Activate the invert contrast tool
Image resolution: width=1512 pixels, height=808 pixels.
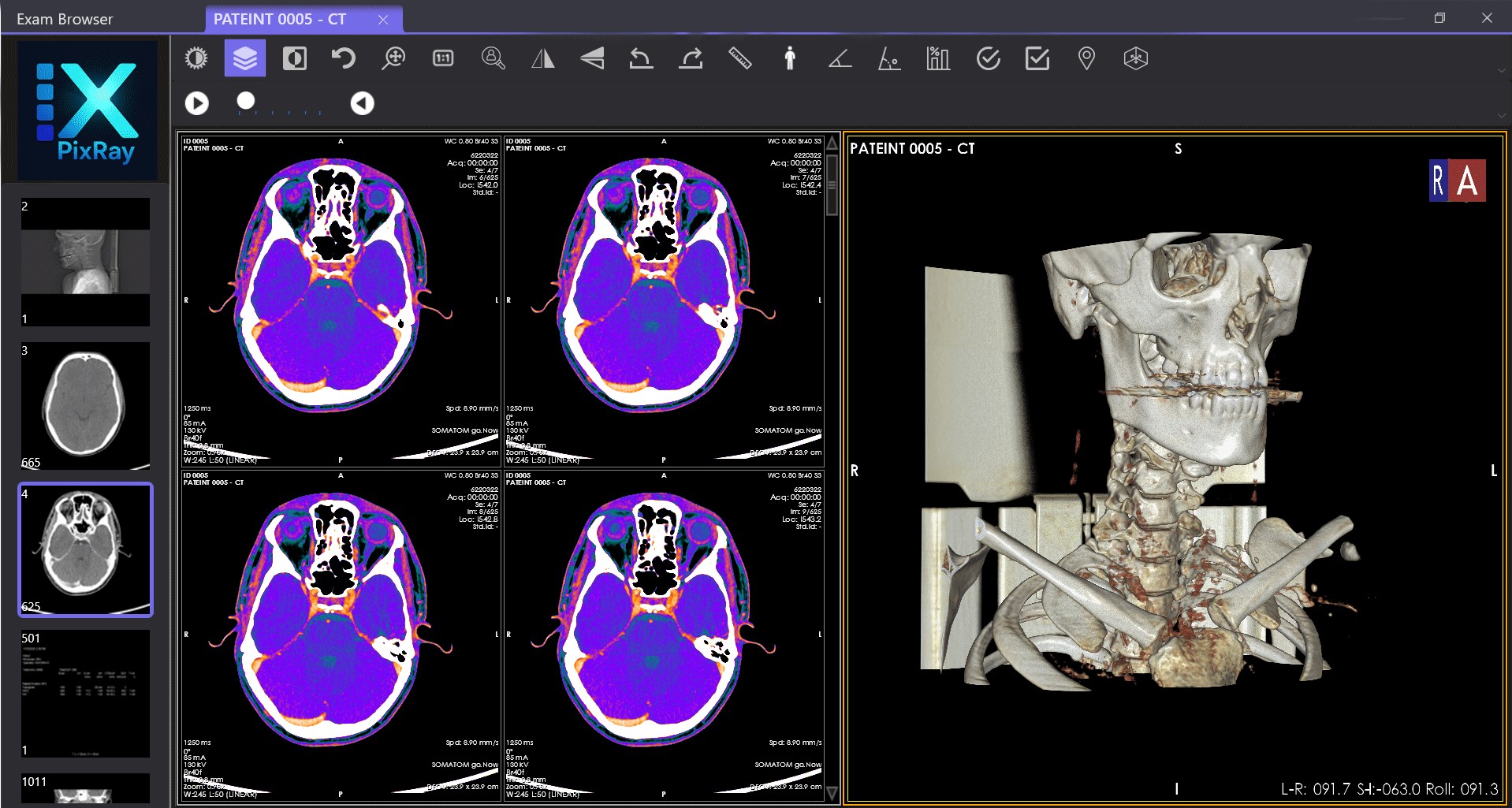[294, 58]
